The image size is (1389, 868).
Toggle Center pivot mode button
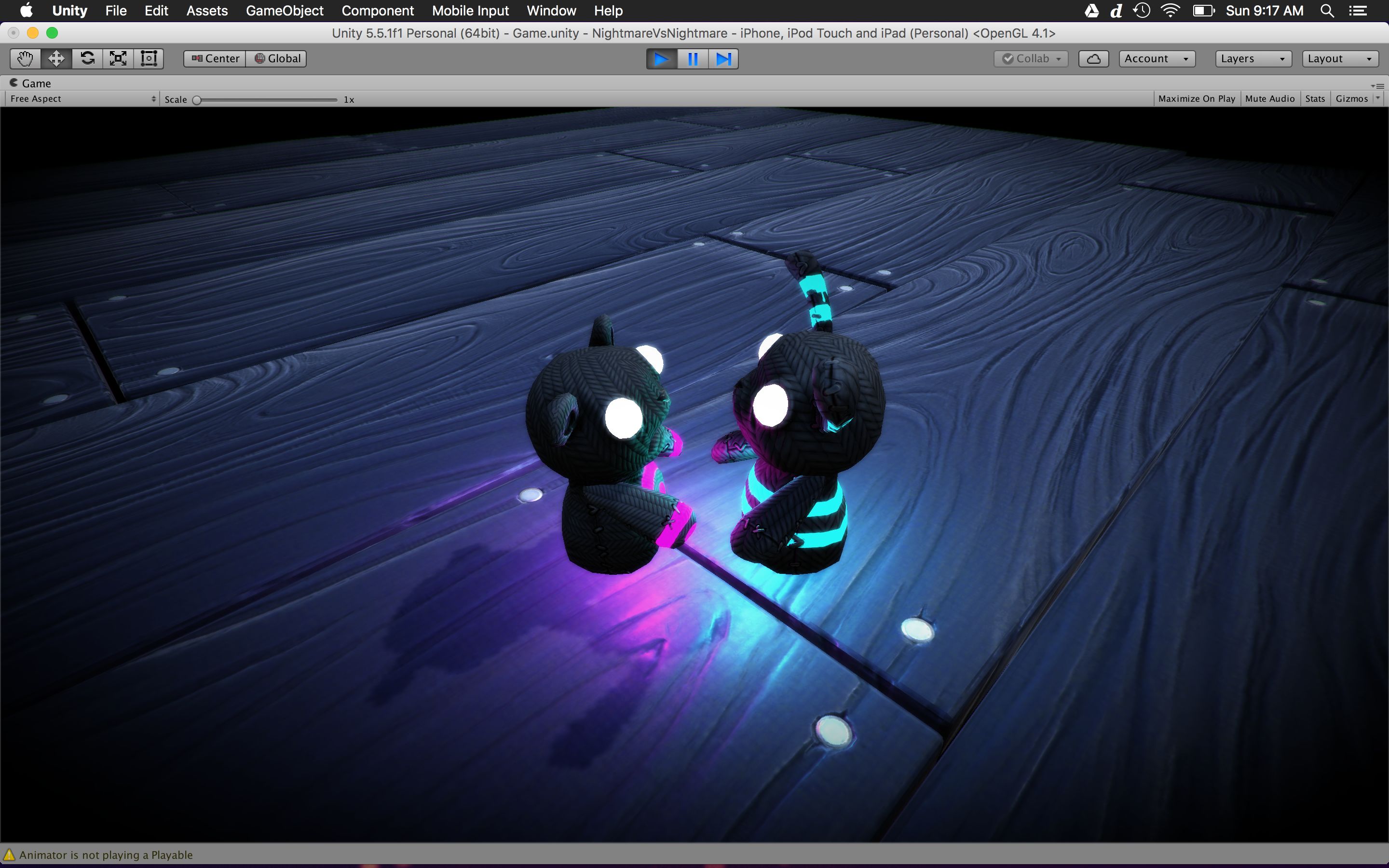[x=215, y=58]
